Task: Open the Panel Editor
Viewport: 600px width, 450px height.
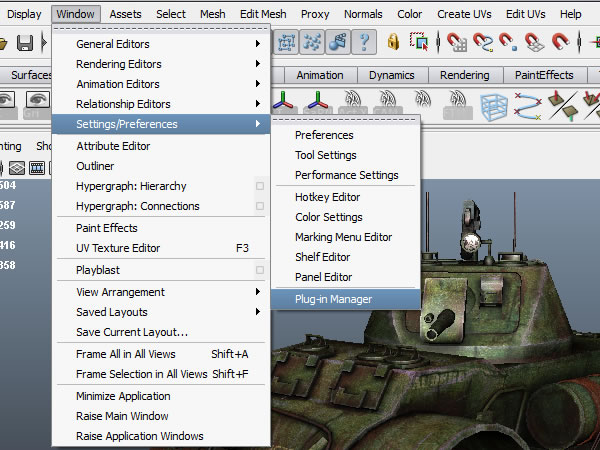Action: (346, 277)
